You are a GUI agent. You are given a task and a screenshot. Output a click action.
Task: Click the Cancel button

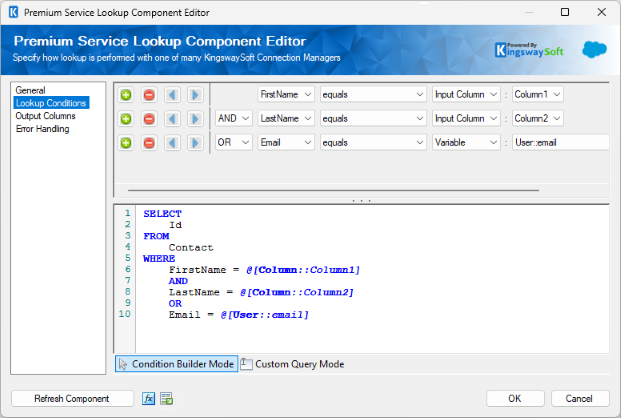click(x=580, y=399)
